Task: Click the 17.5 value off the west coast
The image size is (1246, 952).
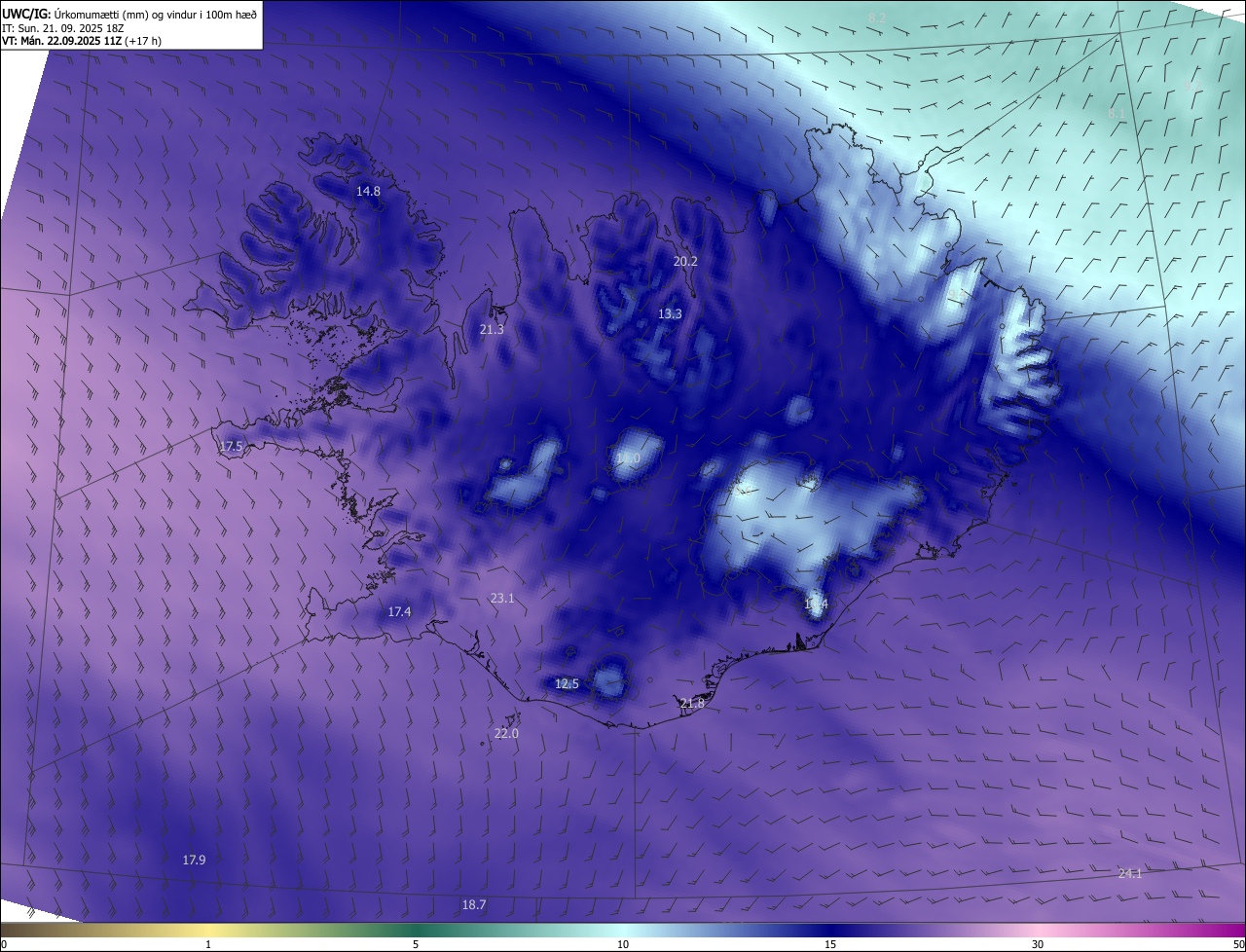Action: (231, 447)
